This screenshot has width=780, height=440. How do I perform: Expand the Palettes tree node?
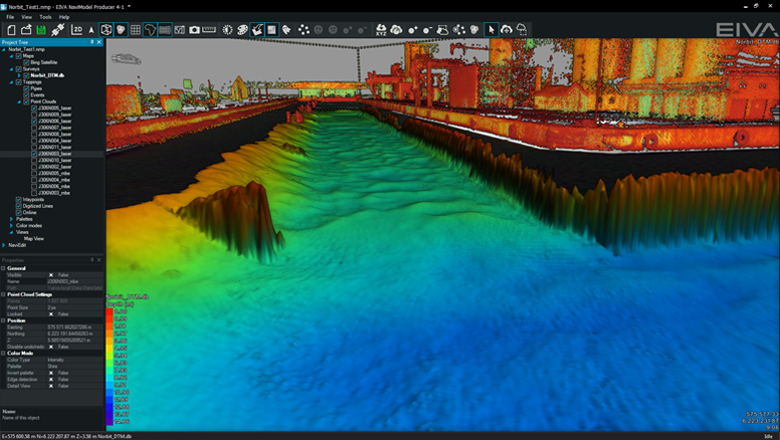11,219
